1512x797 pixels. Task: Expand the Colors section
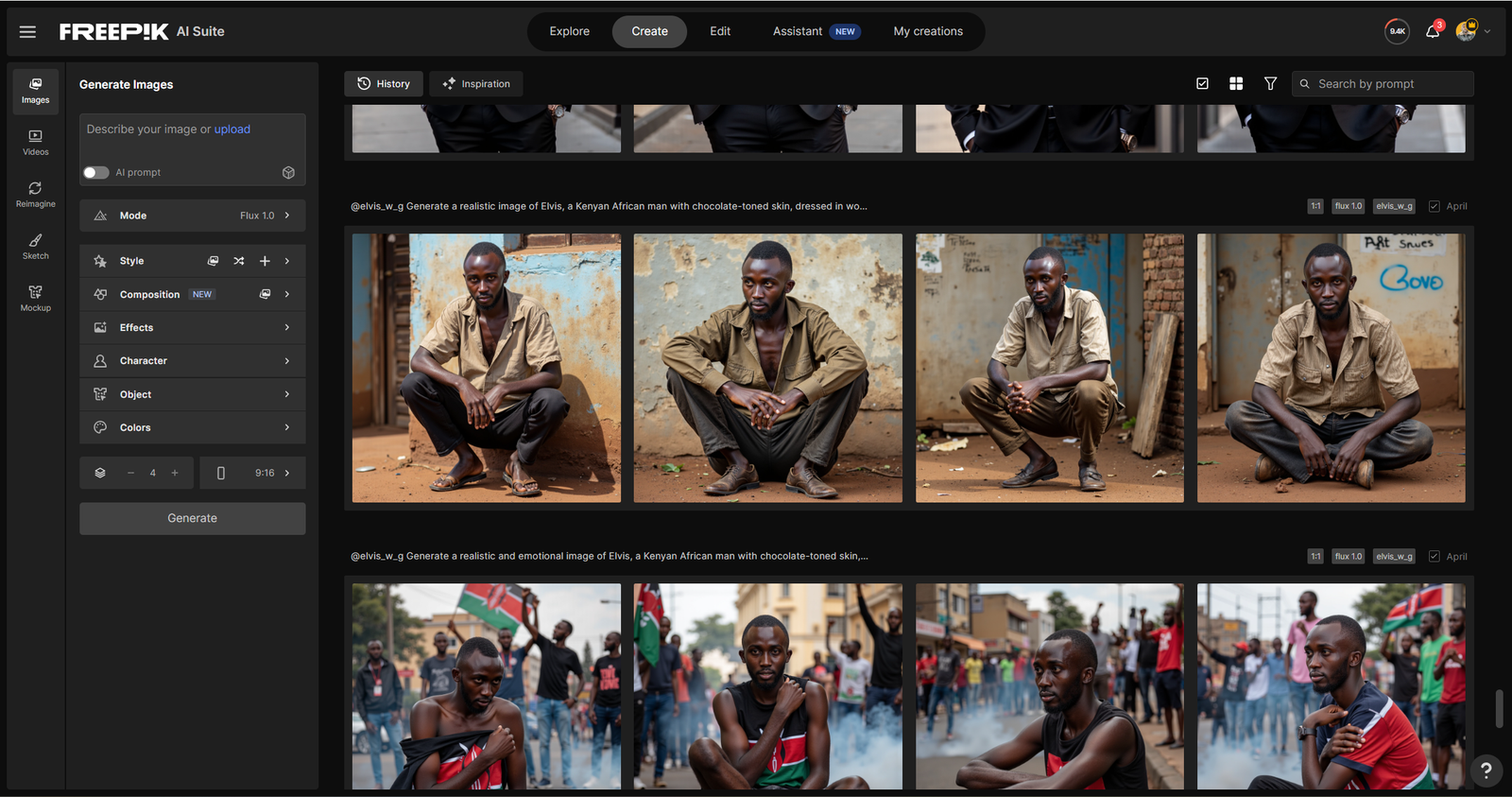[x=193, y=427]
